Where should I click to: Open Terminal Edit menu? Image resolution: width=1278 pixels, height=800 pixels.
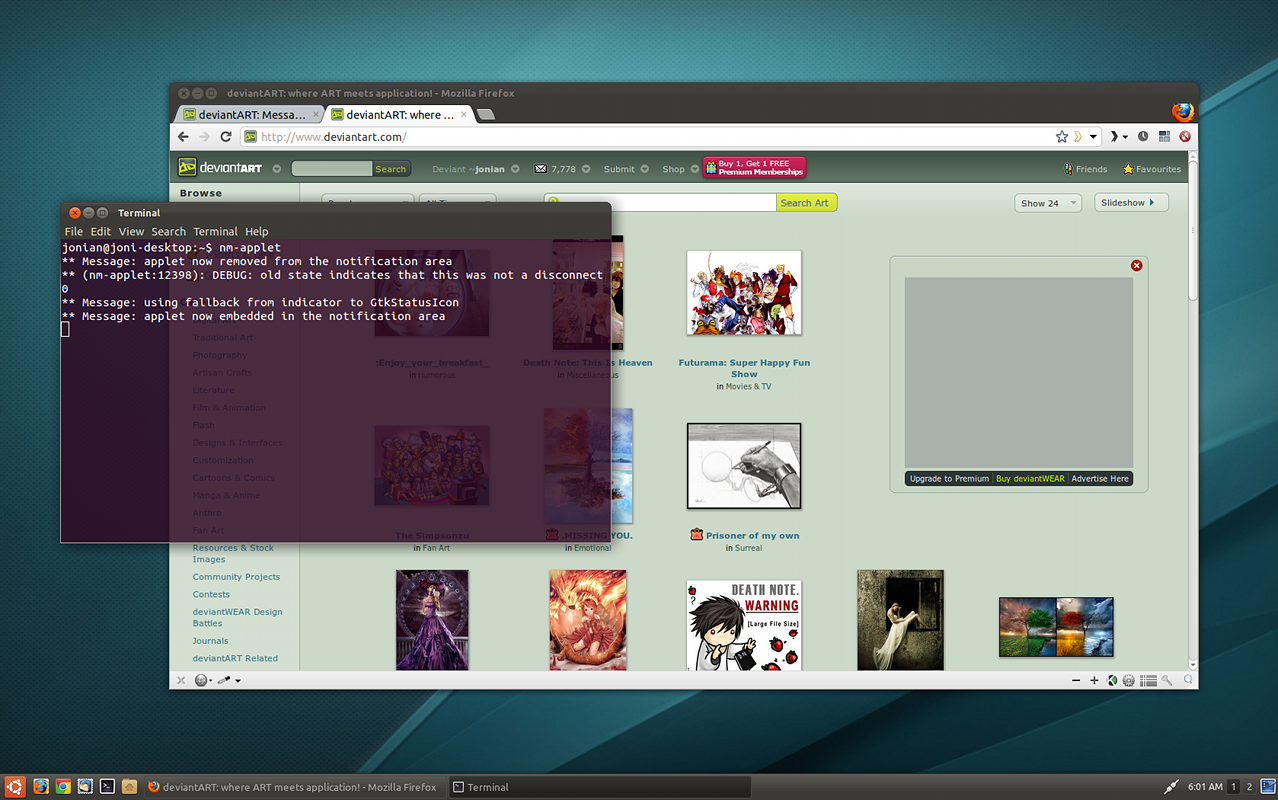[x=101, y=231]
